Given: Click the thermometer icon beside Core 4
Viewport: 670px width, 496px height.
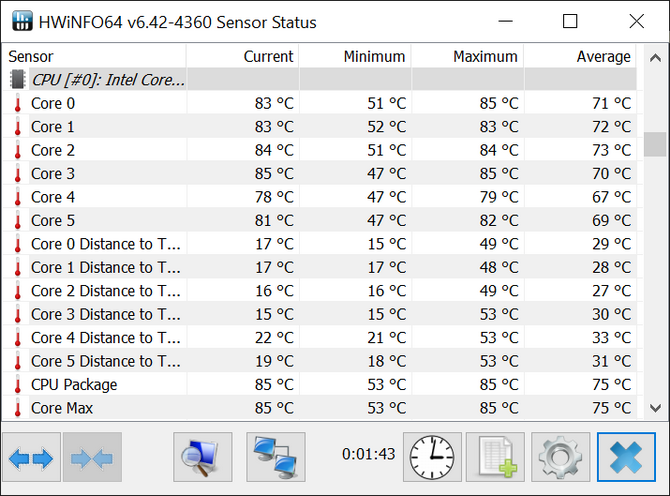Looking at the screenshot, I should [18, 197].
